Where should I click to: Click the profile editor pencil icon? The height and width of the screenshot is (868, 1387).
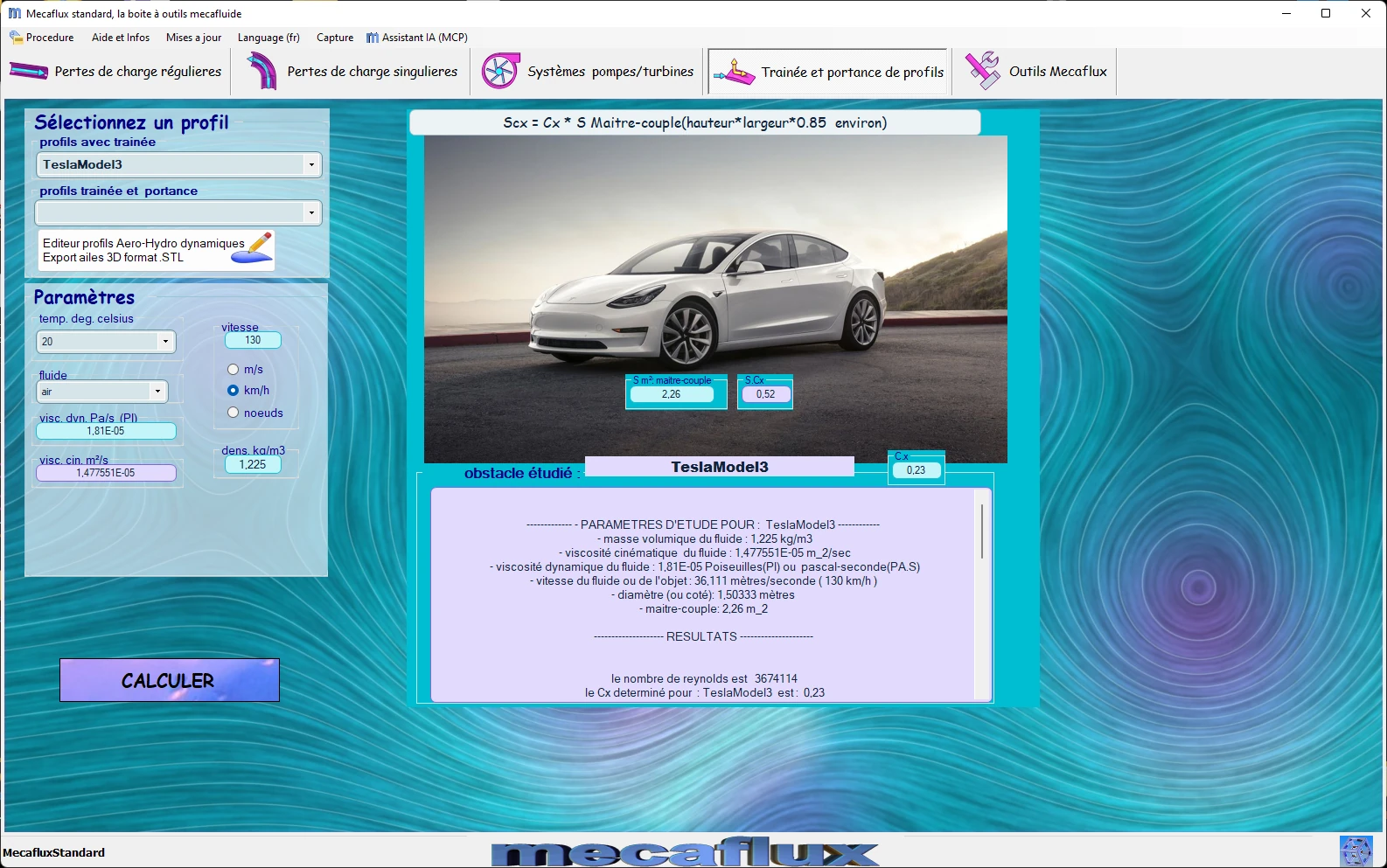(x=253, y=247)
